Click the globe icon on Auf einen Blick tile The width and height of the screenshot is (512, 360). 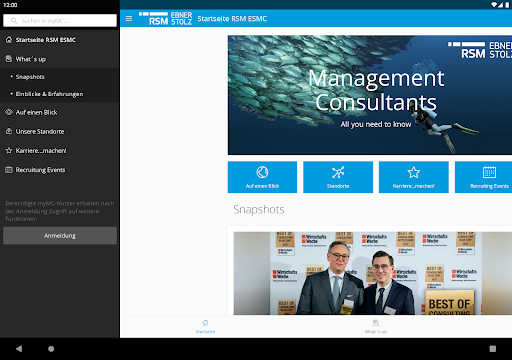pos(262,172)
